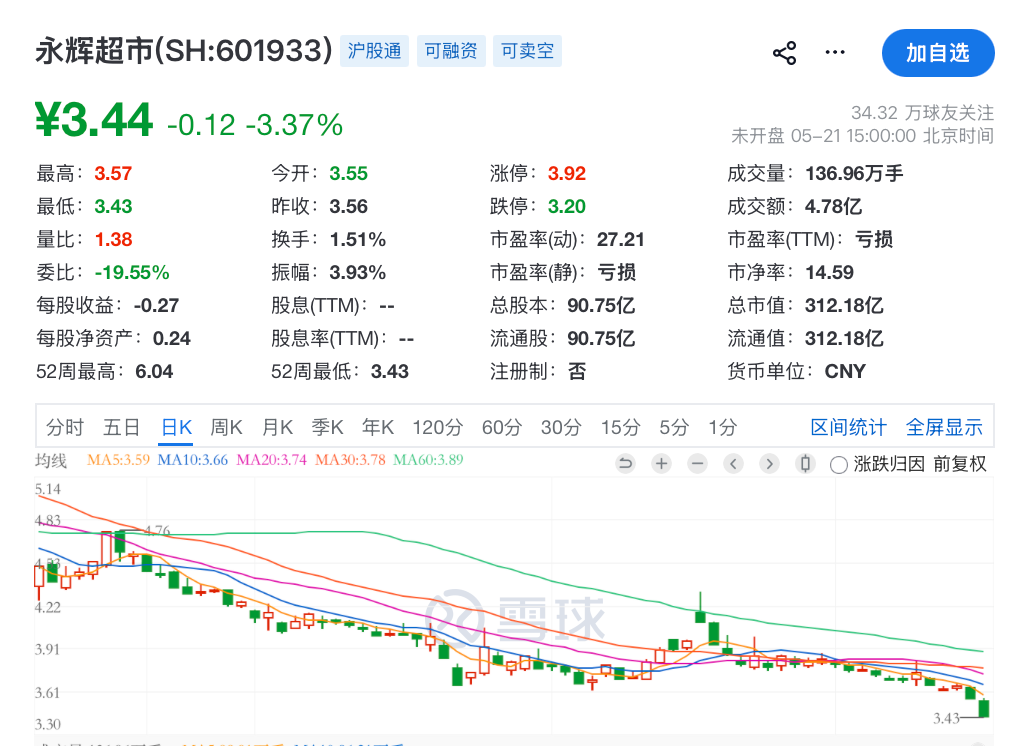Click the 4.76 high marker on chart

click(x=157, y=531)
